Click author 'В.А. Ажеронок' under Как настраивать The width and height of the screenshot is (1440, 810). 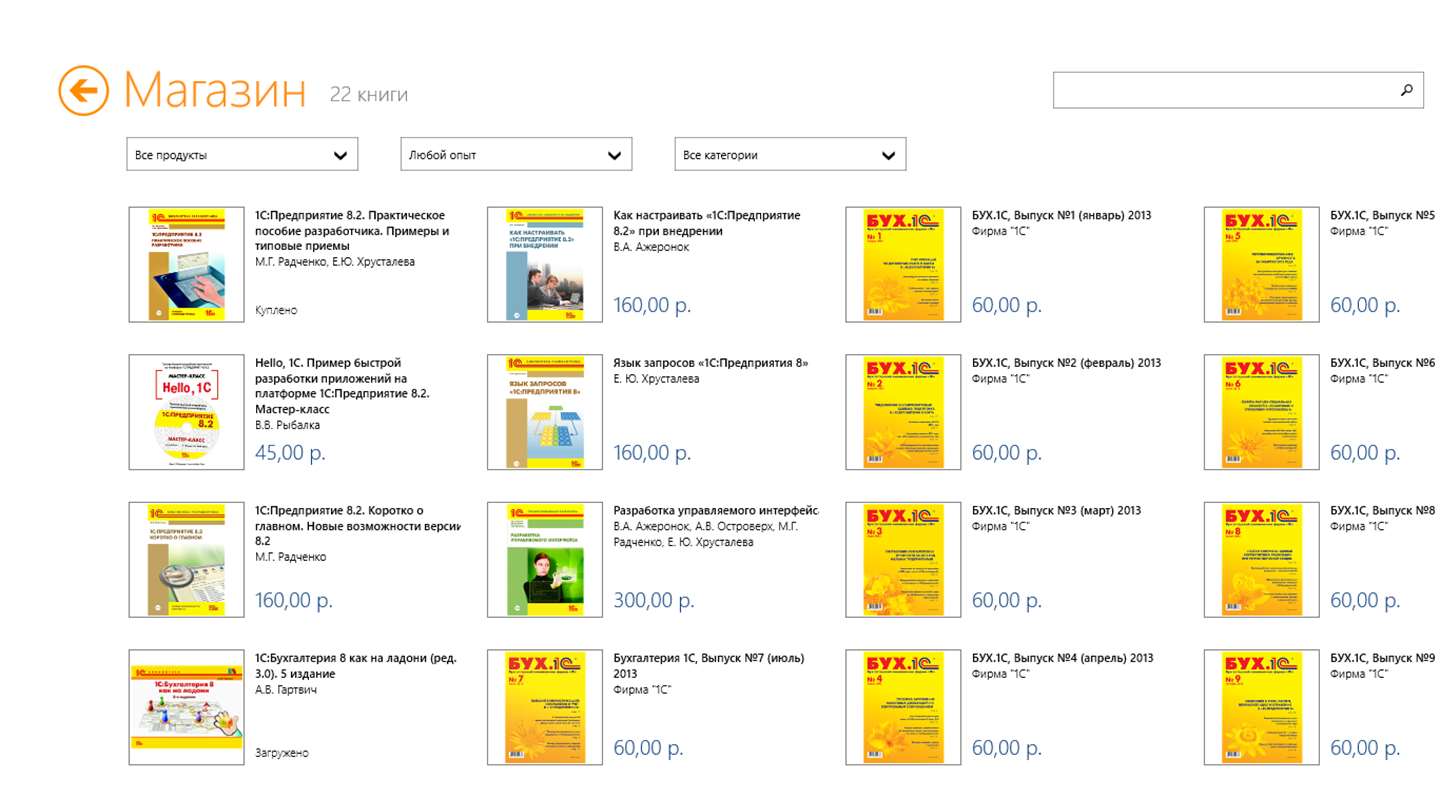tap(651, 247)
